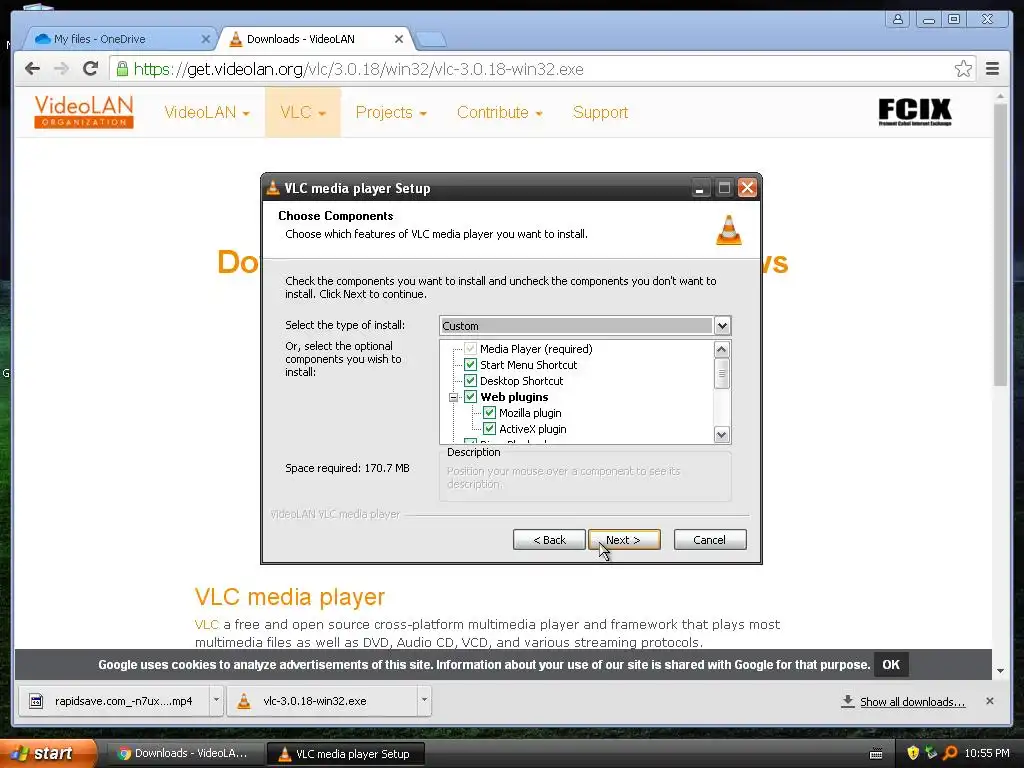Click the security shield tray icon
Image resolution: width=1024 pixels, height=768 pixels.
[913, 753]
